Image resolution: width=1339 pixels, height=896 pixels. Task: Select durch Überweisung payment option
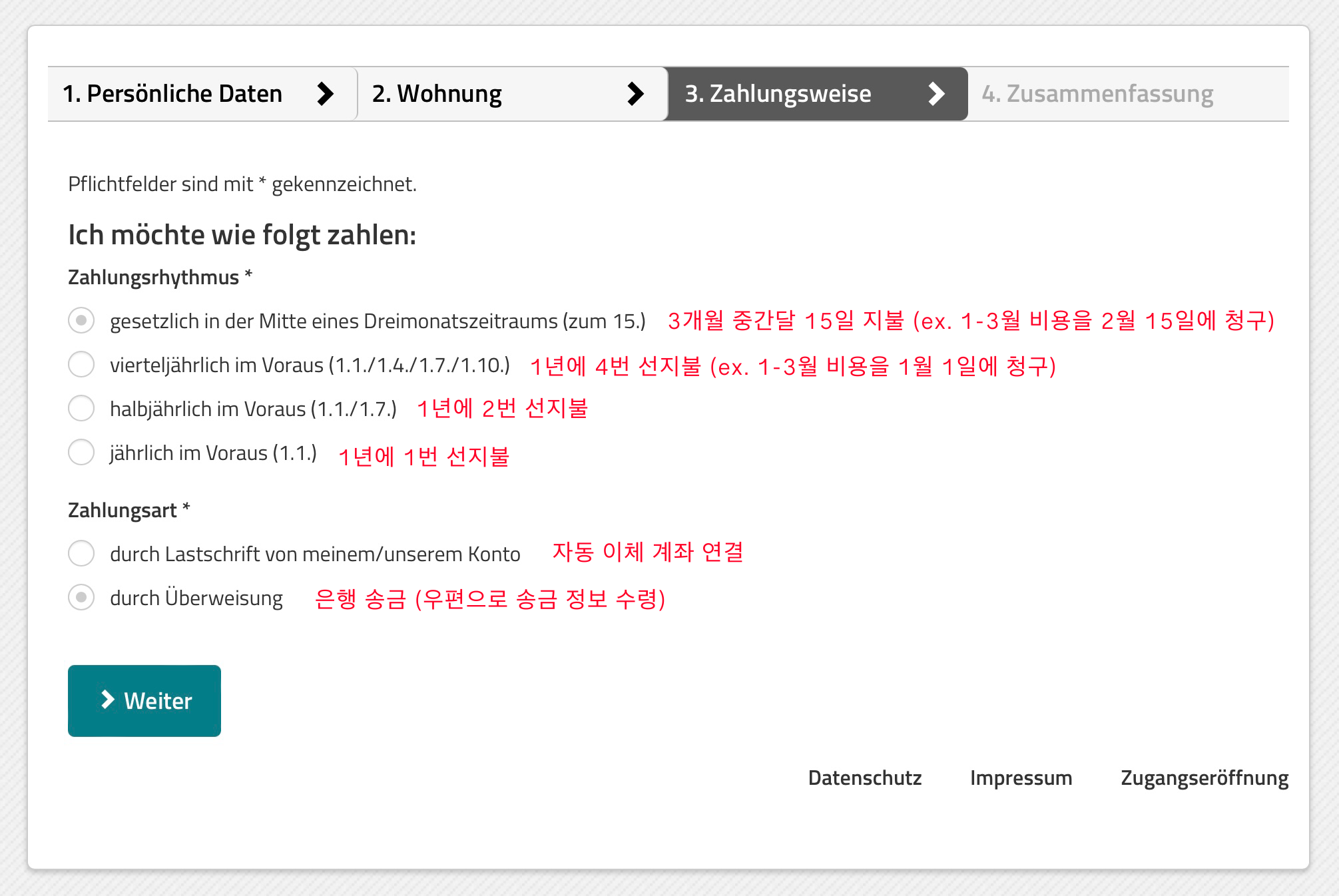pyautogui.click(x=81, y=597)
